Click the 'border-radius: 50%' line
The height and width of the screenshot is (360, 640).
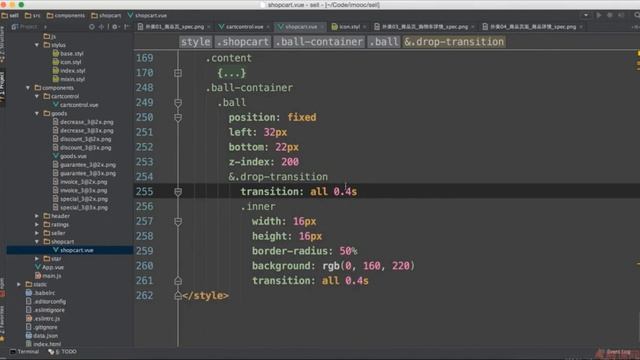point(304,251)
